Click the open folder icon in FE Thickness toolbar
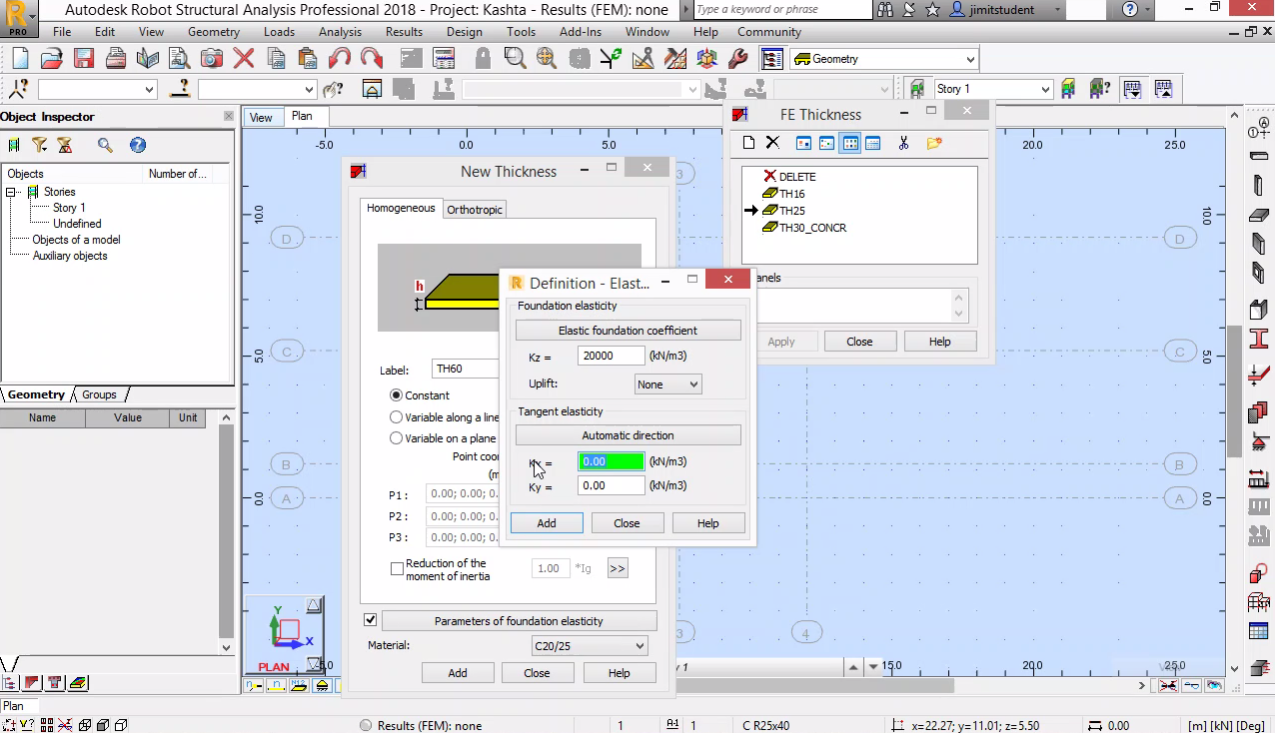Screen dimensions: 1275x733 click(x=934, y=143)
